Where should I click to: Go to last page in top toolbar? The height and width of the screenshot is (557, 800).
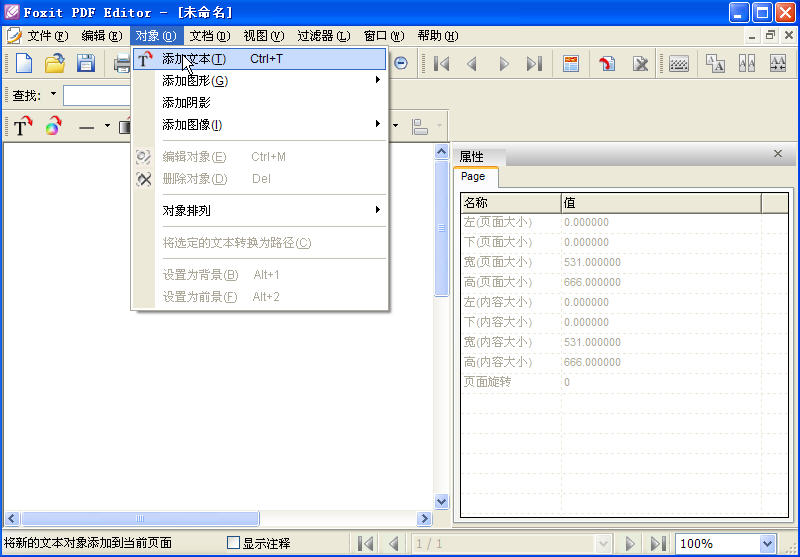tap(534, 64)
